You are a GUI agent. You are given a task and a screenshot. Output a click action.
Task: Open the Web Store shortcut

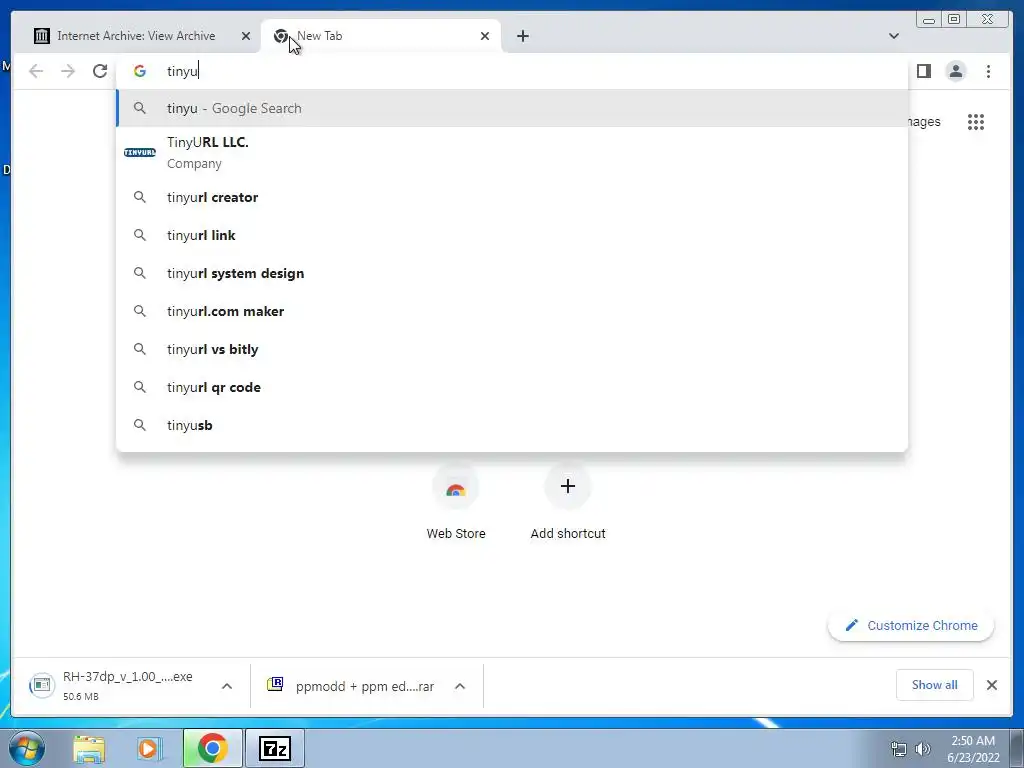click(x=456, y=504)
